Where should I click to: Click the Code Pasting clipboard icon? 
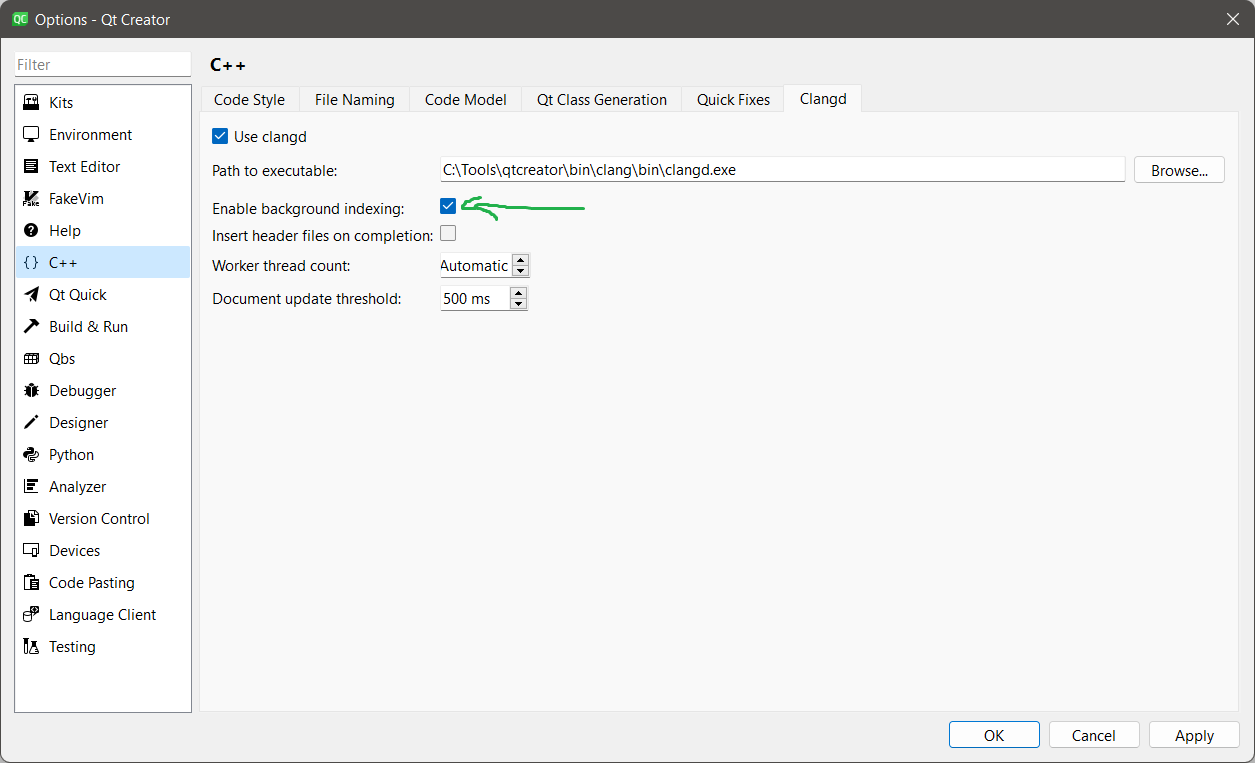pos(31,583)
